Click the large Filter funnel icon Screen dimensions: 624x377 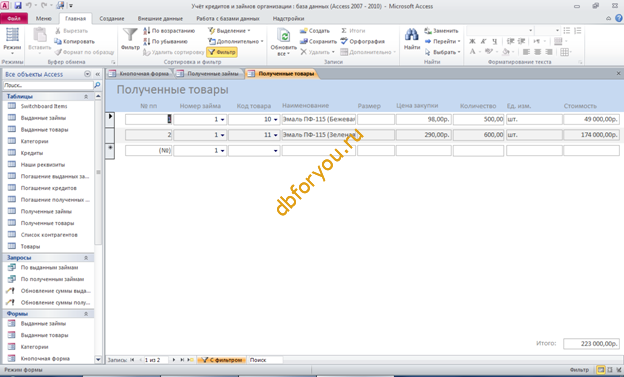coord(130,35)
